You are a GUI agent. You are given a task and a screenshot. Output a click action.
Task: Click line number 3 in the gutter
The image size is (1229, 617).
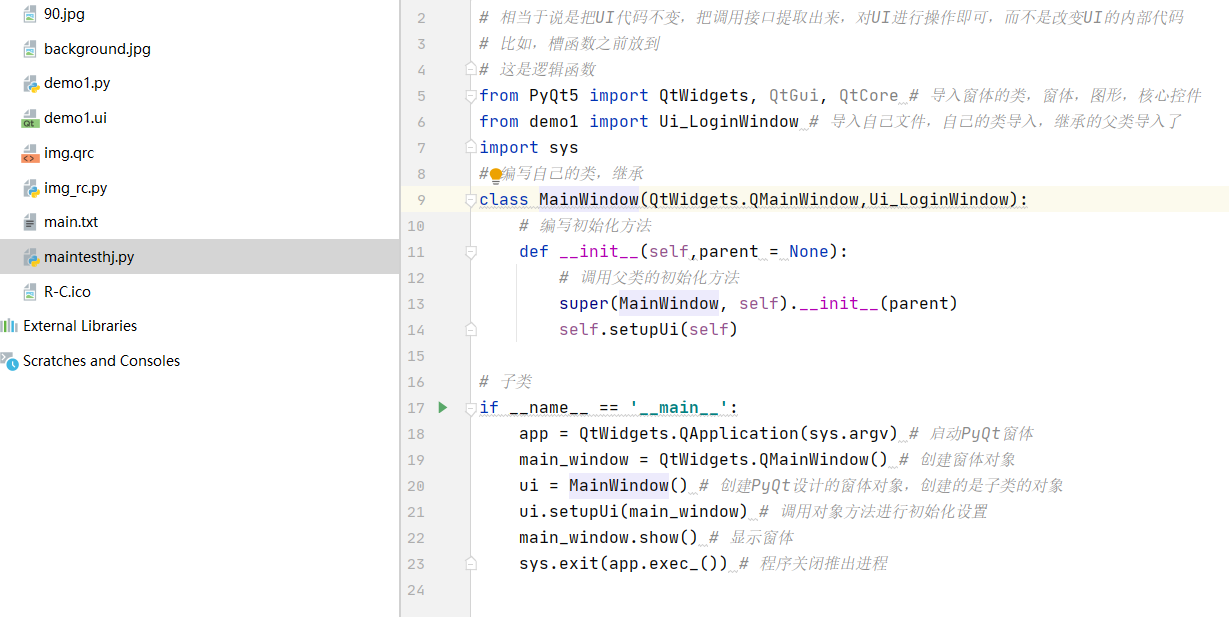pos(420,44)
